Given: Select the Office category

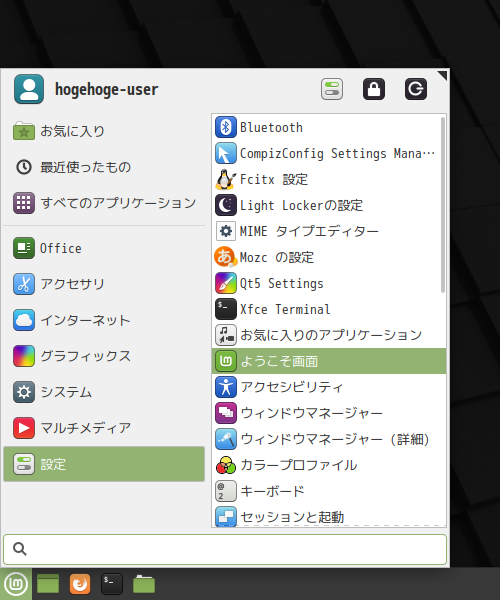Looking at the screenshot, I should 104,248.
